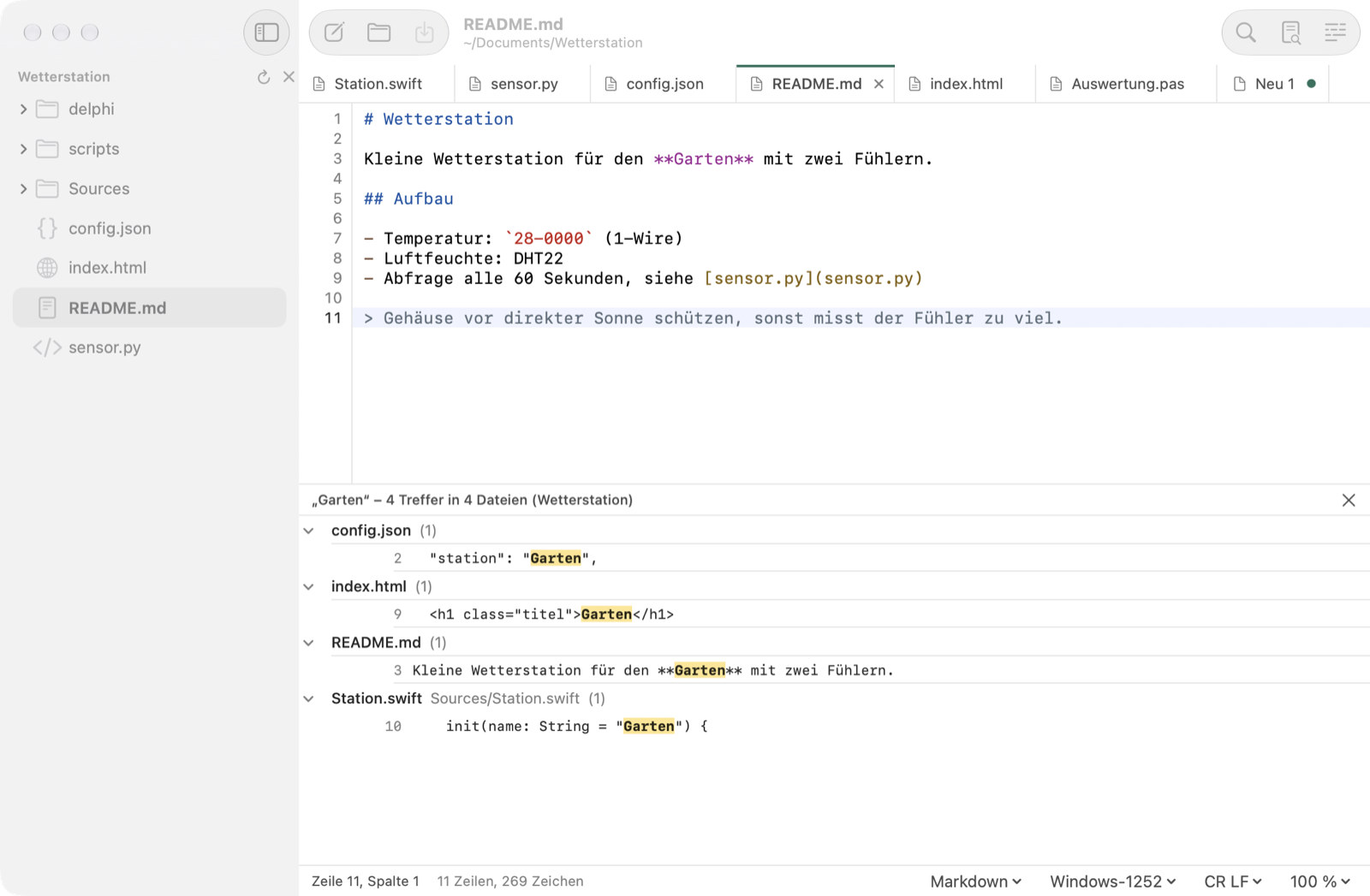Collapse config.json search results group
This screenshot has height=896, width=1370.
309,531
